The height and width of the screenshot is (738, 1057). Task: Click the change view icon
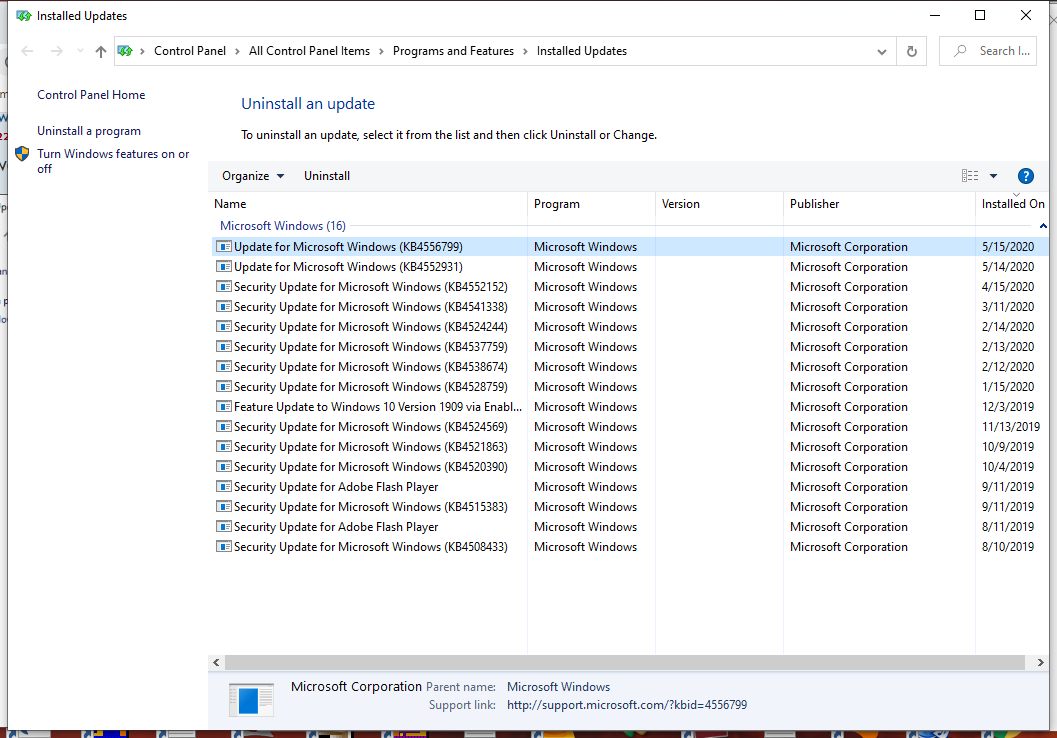pos(969,176)
